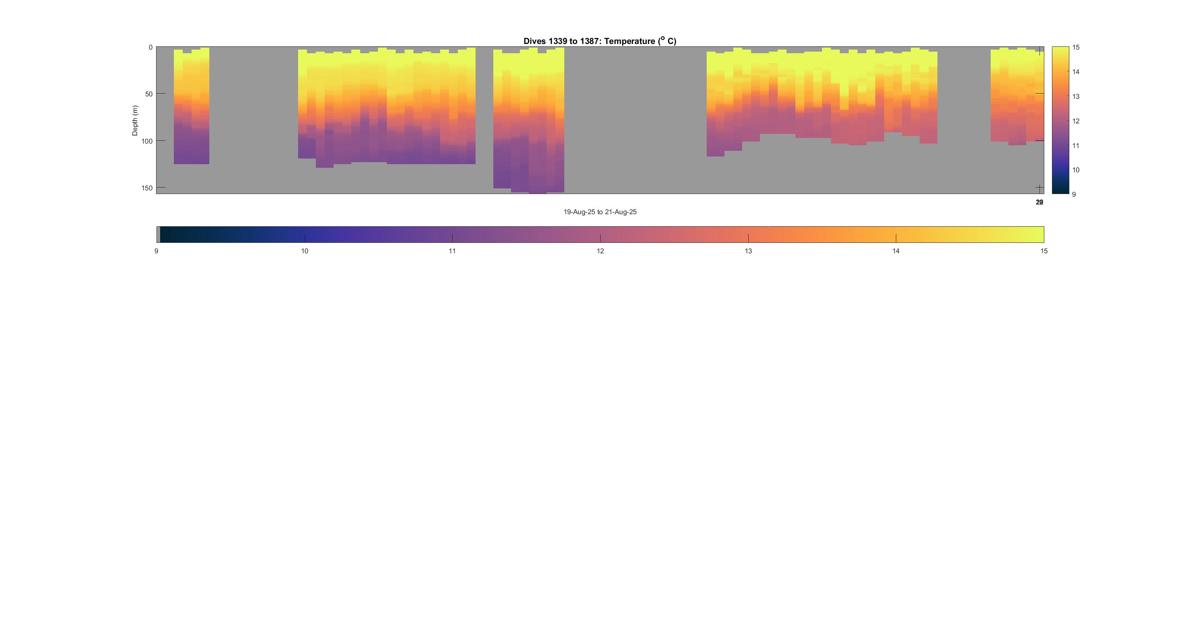This screenshot has width=1200, height=622.
Task: Click the "19-Aug-25 to 21-Aug-25" date label
Action: coord(600,212)
